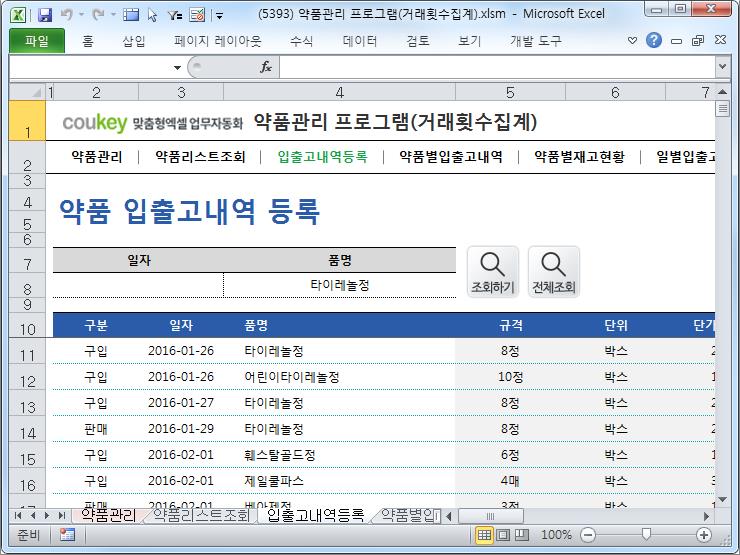Follow the 약품별재고현황 navigation link
The image size is (740, 555).
[x=580, y=157]
